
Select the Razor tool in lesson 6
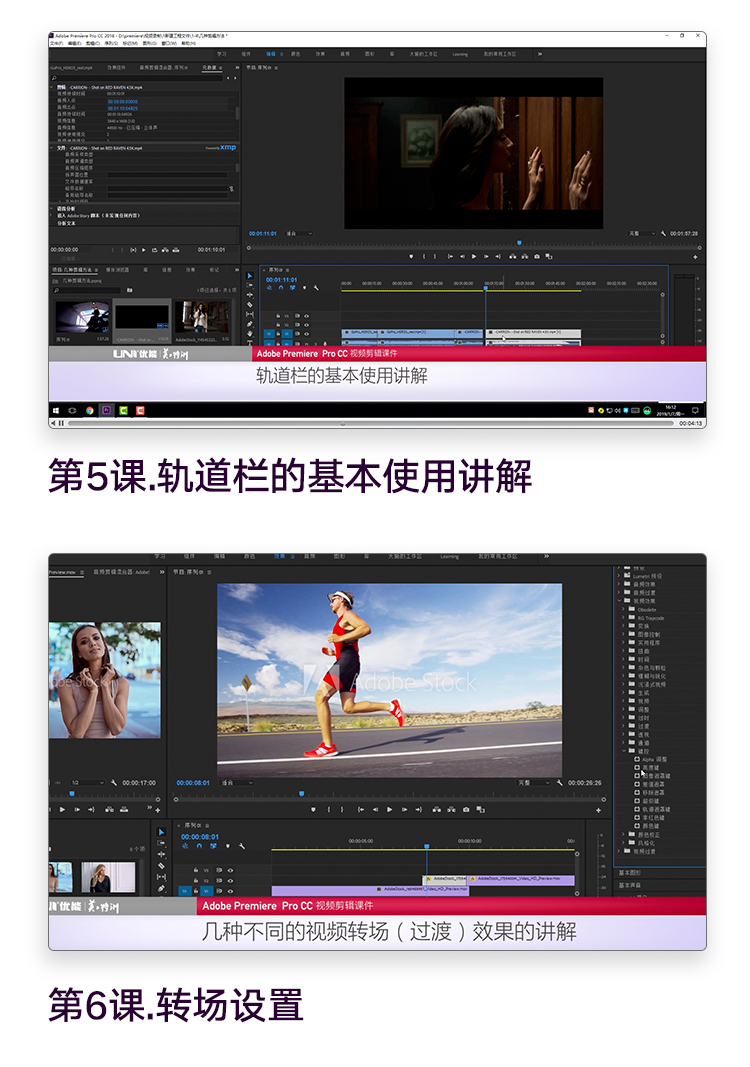(x=161, y=866)
